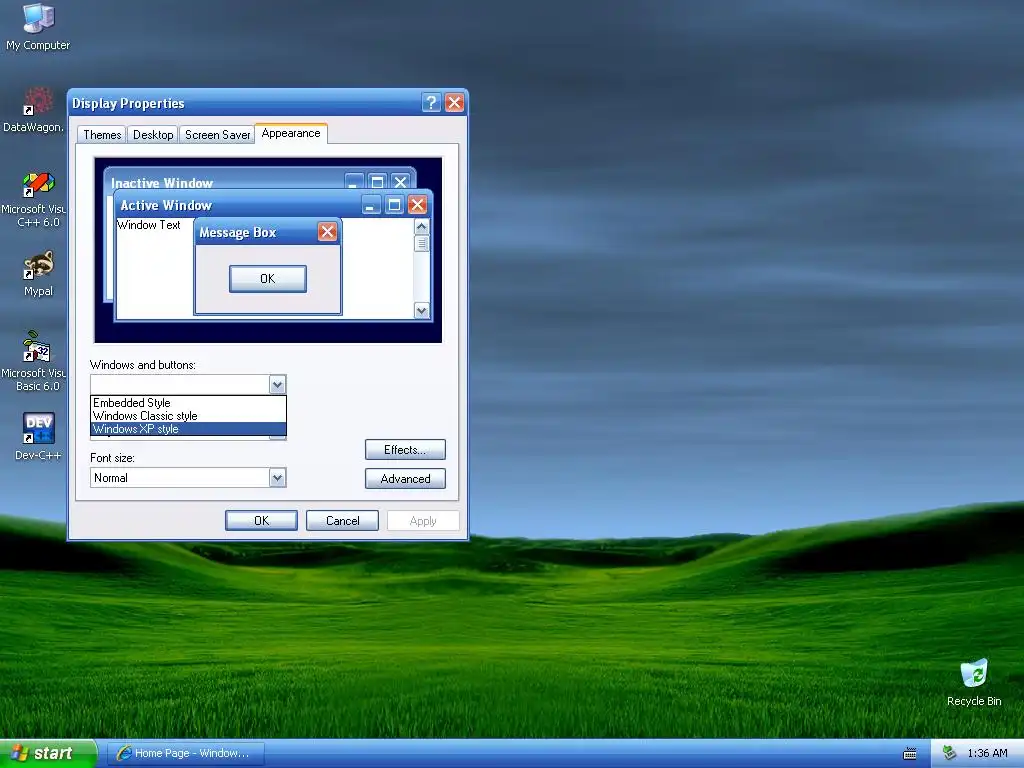Select Microsoft Visual C++ 6.0 shortcut
Viewport: 1024px width, 768px height.
point(33,200)
